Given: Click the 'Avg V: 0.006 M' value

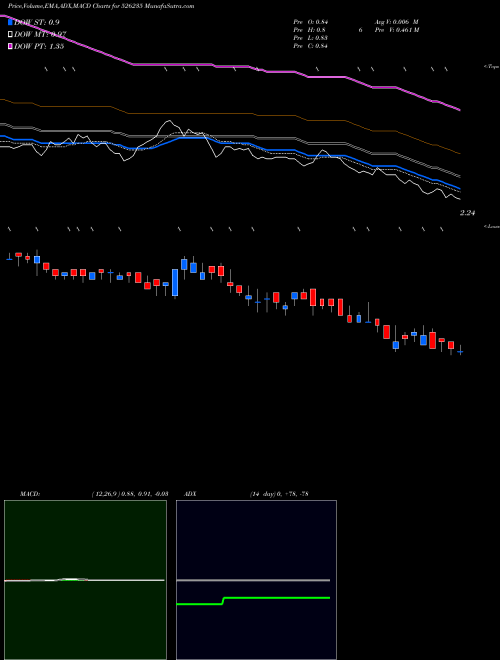Looking at the screenshot, I should 396,22.
